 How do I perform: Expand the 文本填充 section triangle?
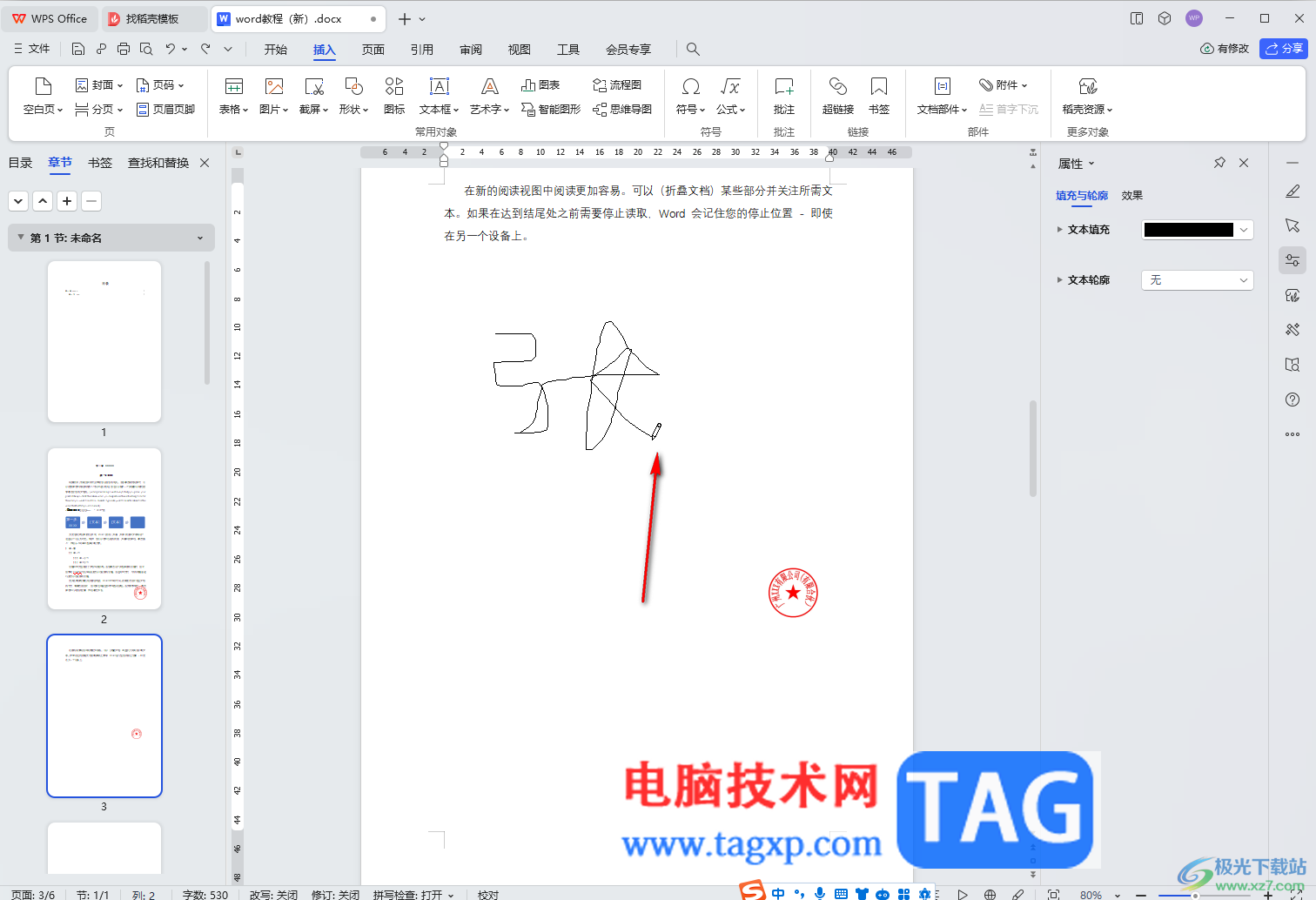coord(1059,230)
